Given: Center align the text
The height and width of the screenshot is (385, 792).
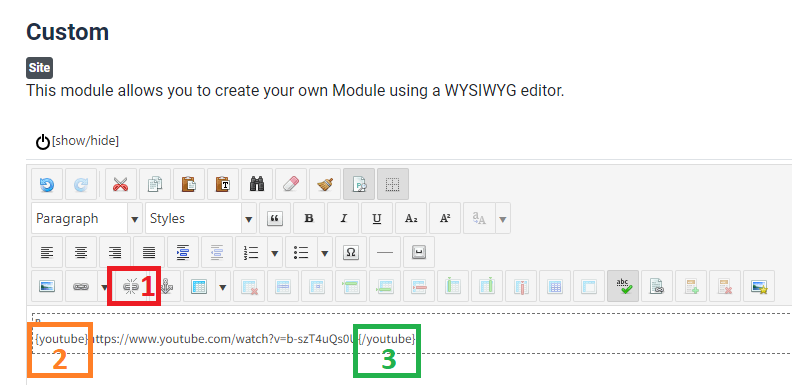Looking at the screenshot, I should 81,252.
